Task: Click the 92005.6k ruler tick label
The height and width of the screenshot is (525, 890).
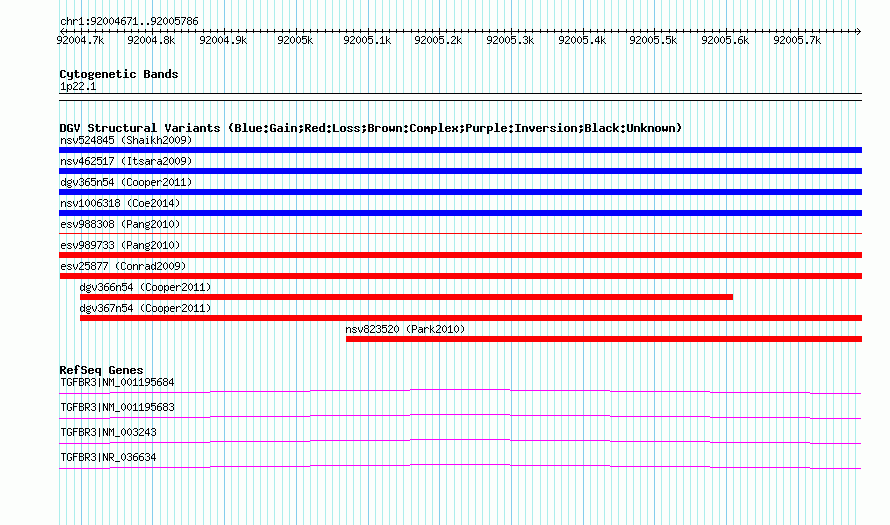Action: coord(725,40)
